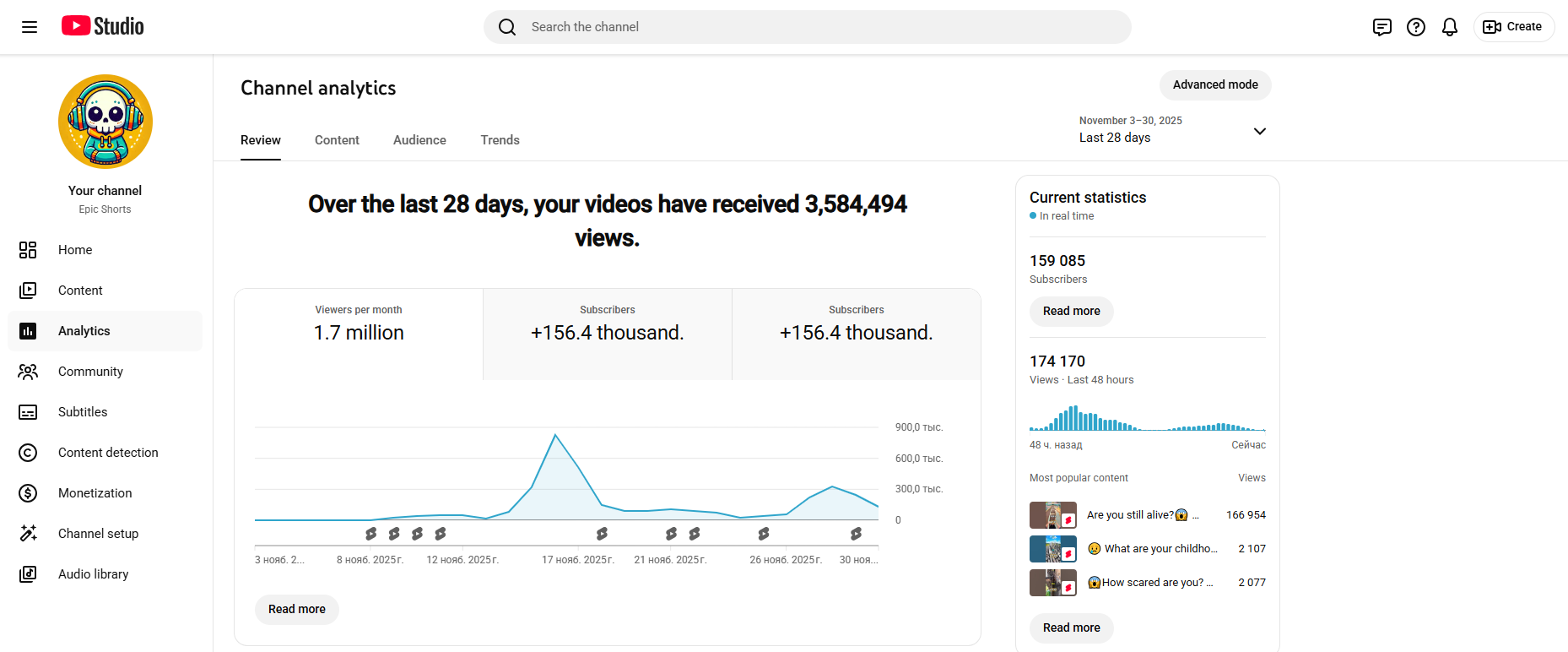
Task: Open Audio library in sidebar
Action: 93,574
